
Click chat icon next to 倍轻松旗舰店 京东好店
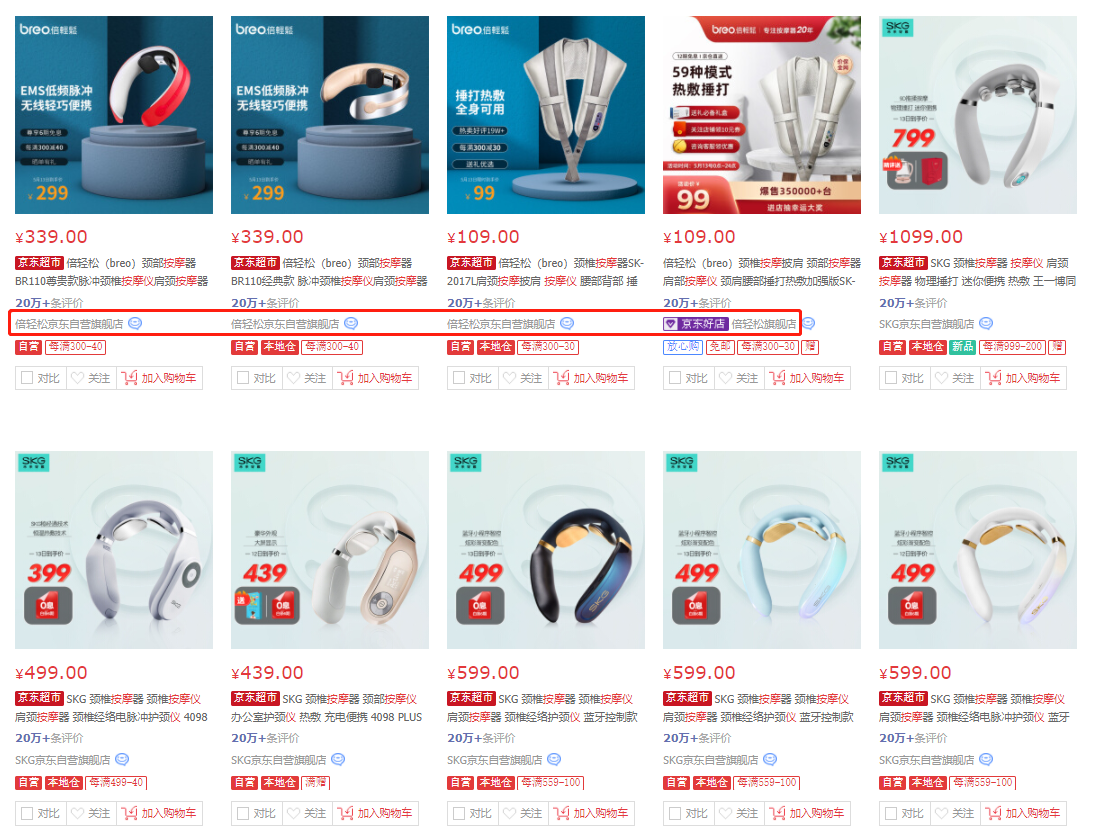[809, 323]
